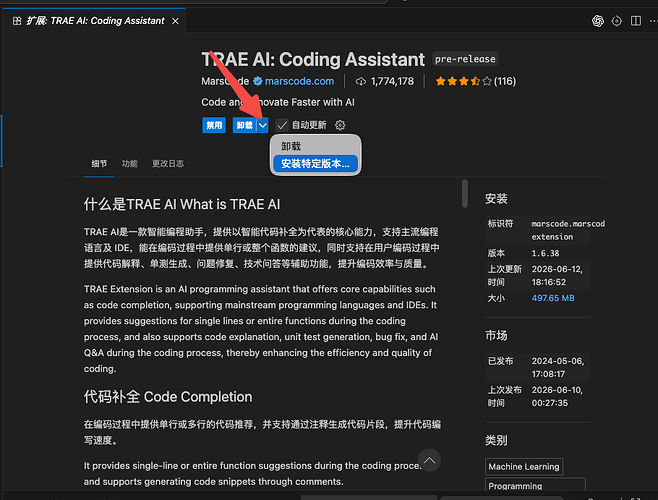658x500 pixels.
Task: Click the extension settings gear icon
Action: coord(340,125)
